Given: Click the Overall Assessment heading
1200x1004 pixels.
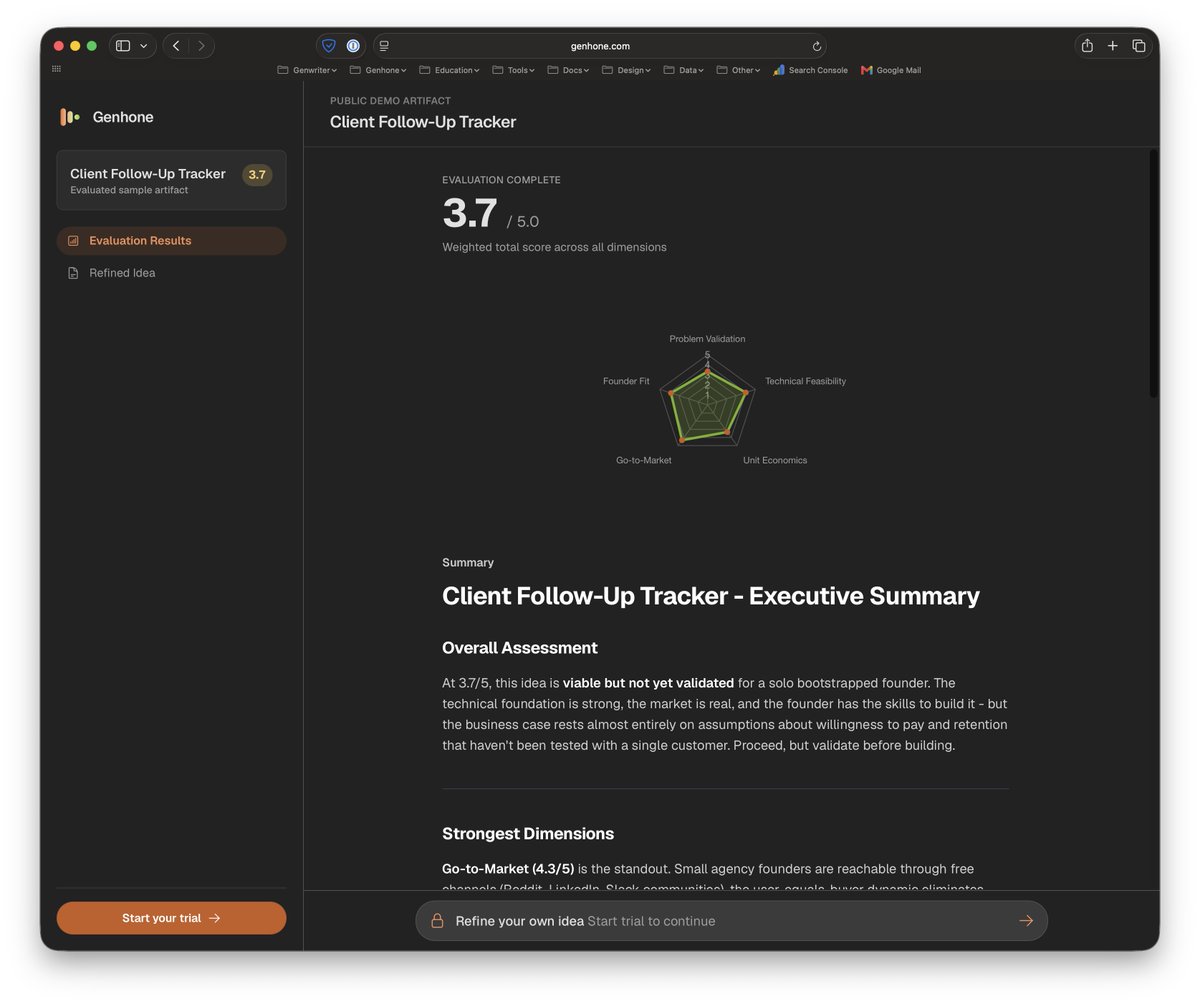Looking at the screenshot, I should click(520, 648).
